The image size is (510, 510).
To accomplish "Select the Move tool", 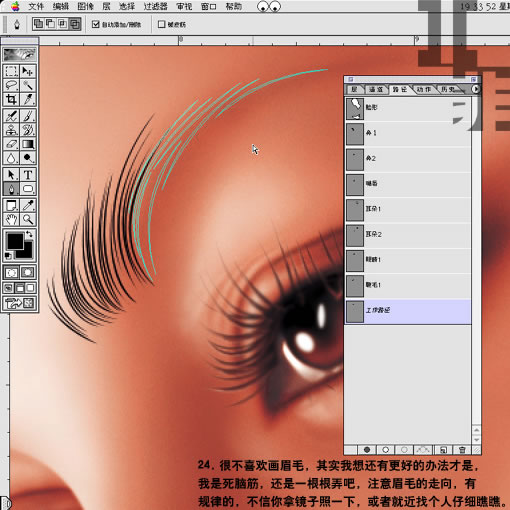I will [x=28, y=71].
